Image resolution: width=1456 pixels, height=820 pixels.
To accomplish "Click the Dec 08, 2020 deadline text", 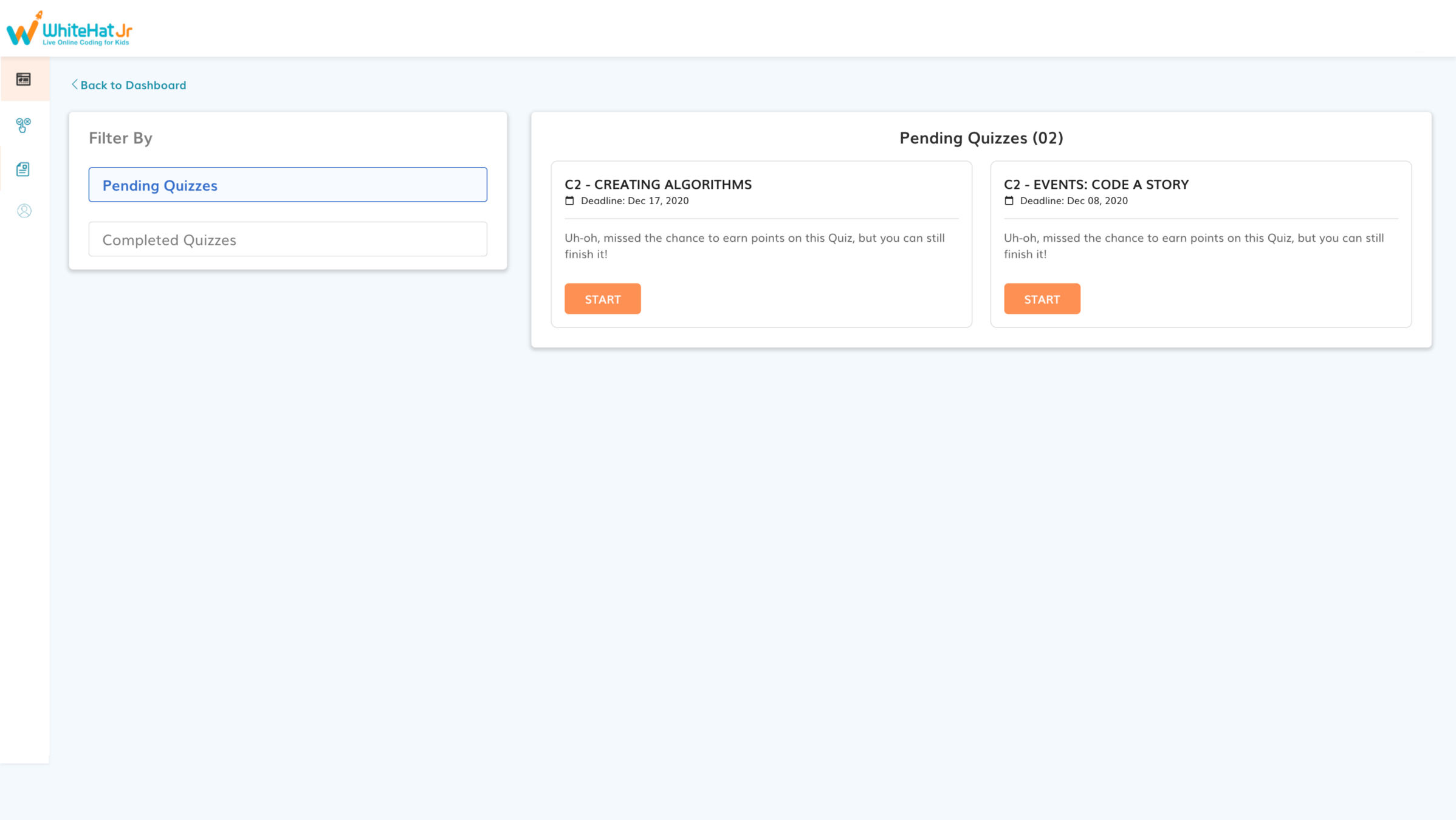I will 1097,200.
